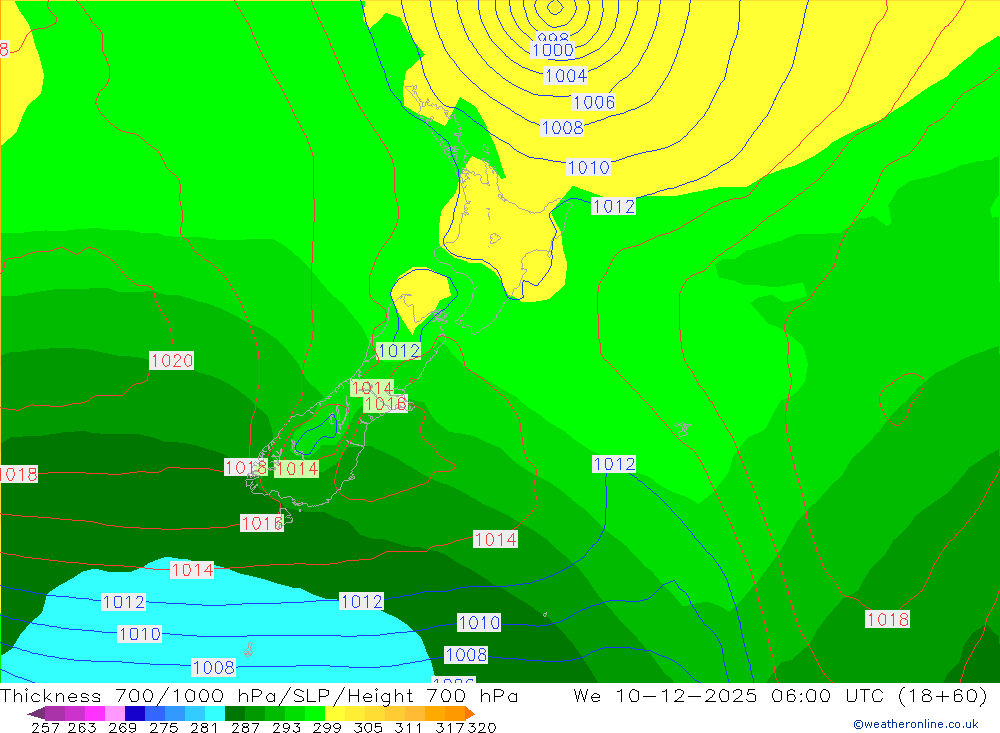1000x733 pixels.
Task: Click the red 1016 label below South Island
Action: click(x=262, y=523)
